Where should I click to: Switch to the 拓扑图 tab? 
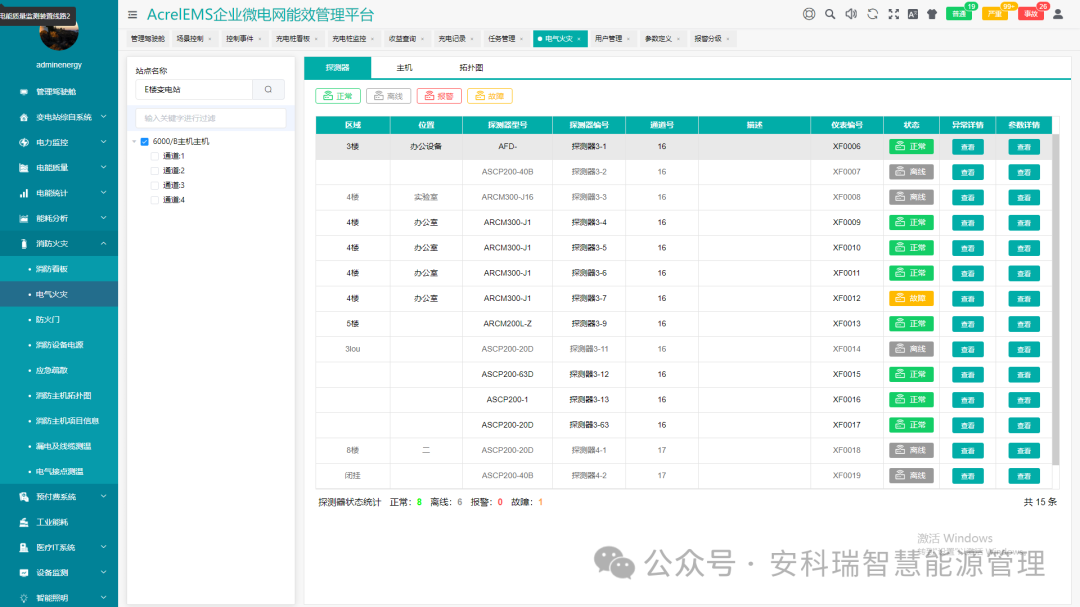[x=471, y=69]
